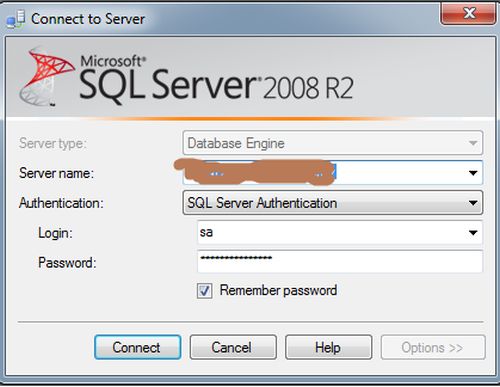This screenshot has height=387, width=500.
Task: Click inside the Password field
Action: pyautogui.click(x=340, y=262)
